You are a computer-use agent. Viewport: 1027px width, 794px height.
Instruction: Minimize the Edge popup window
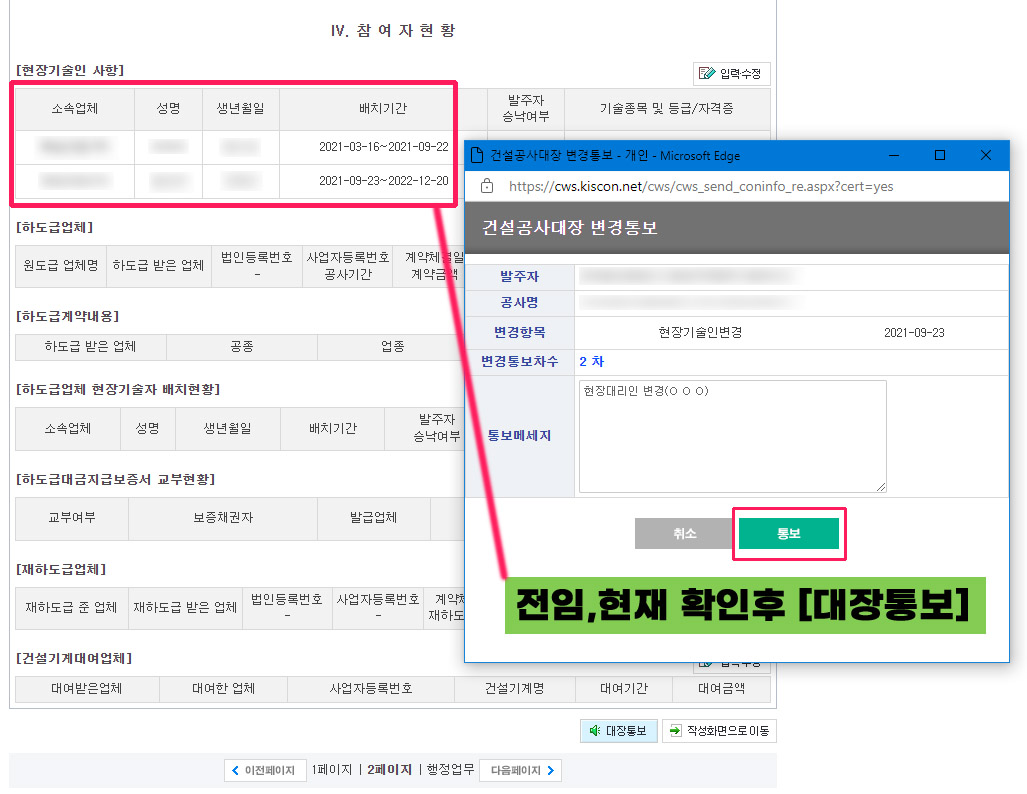[x=894, y=155]
